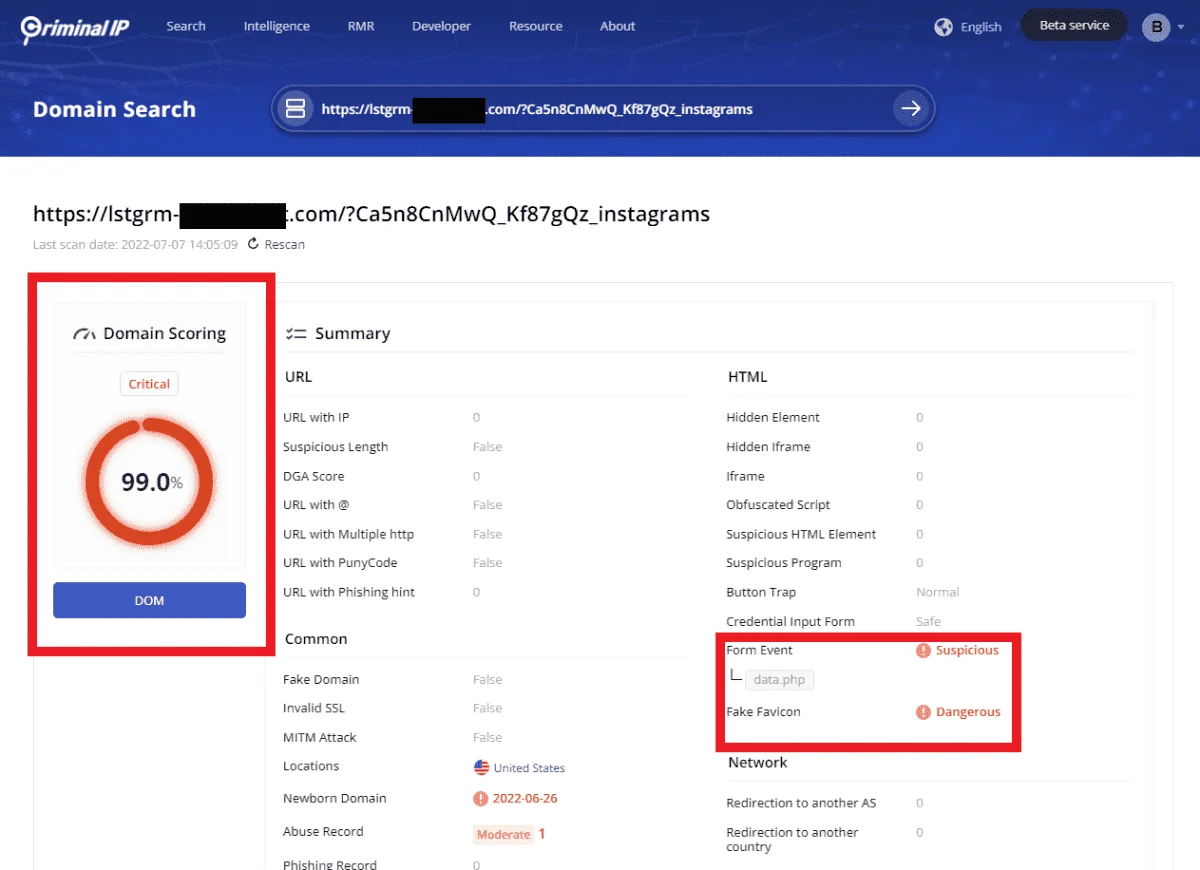
Task: Click the URL with Phishing hint row label
Action: pyautogui.click(x=349, y=592)
